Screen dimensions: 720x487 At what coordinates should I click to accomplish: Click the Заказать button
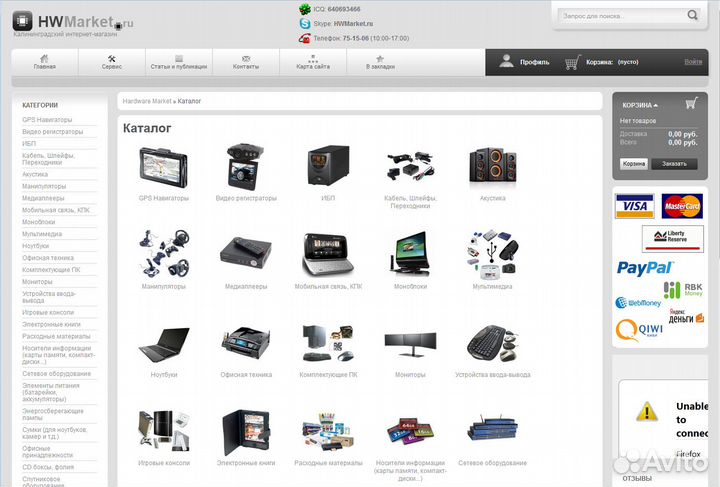(674, 164)
